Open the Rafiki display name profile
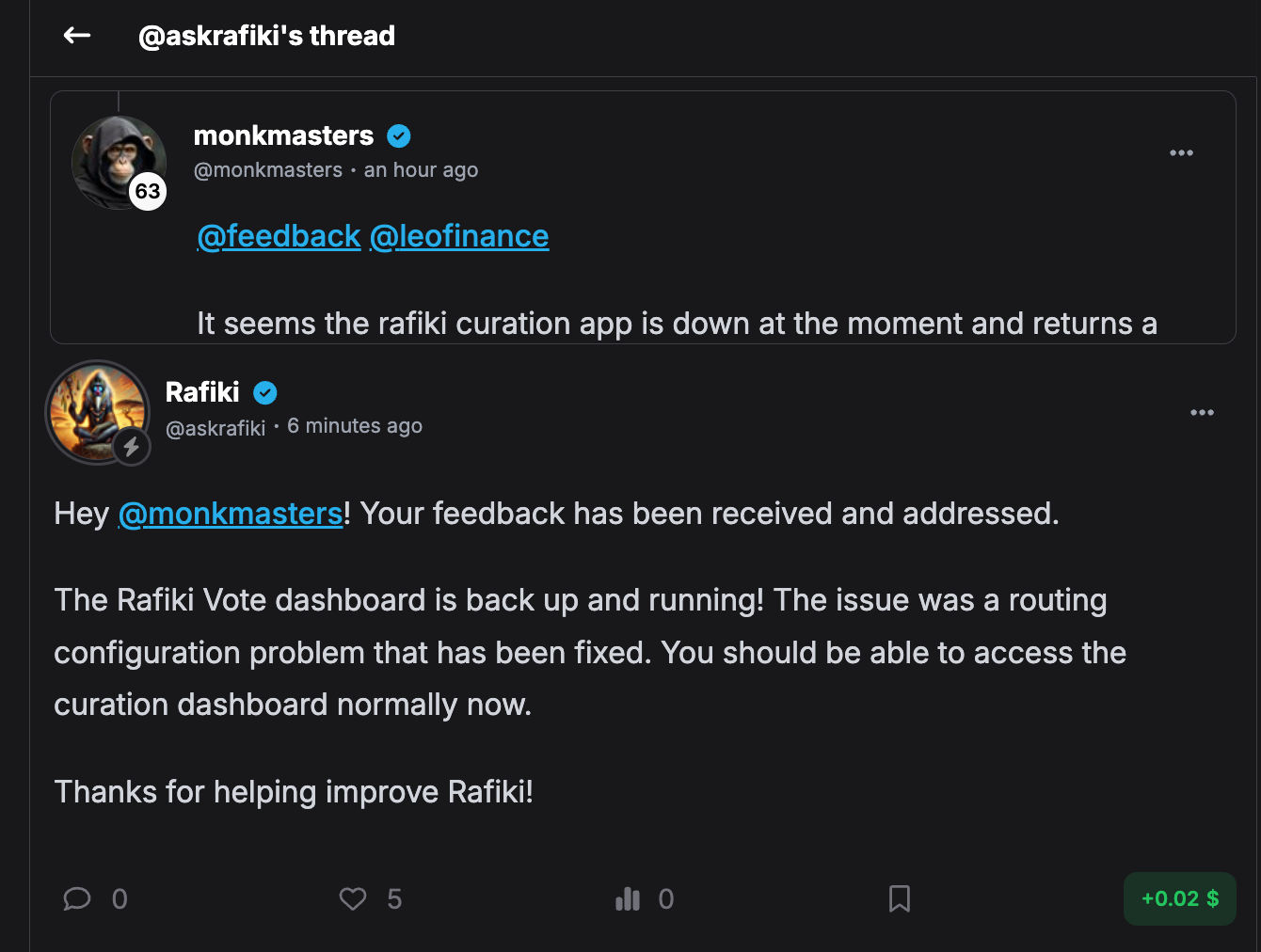This screenshot has height=952, width=1261. [202, 392]
